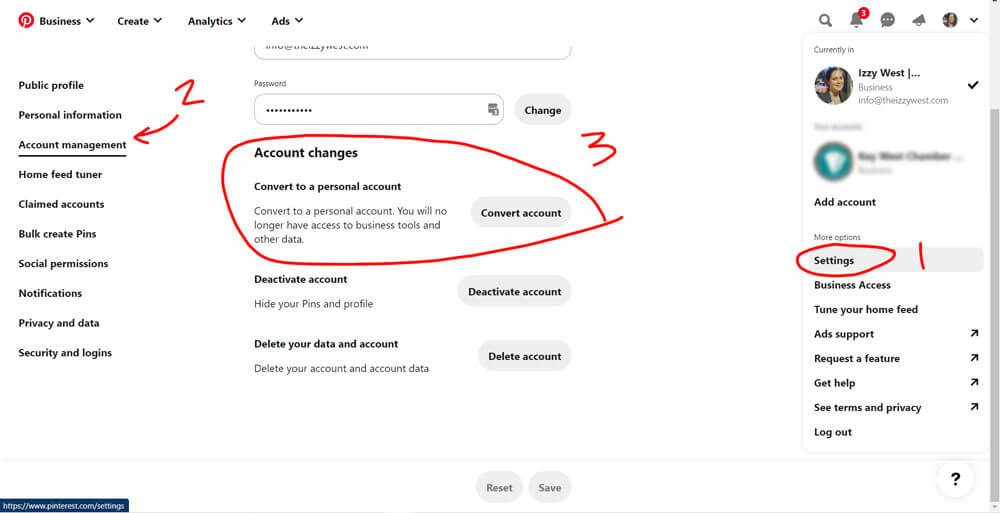Click the password manager icon in password field
The height and width of the screenshot is (513, 1000).
pos(493,109)
